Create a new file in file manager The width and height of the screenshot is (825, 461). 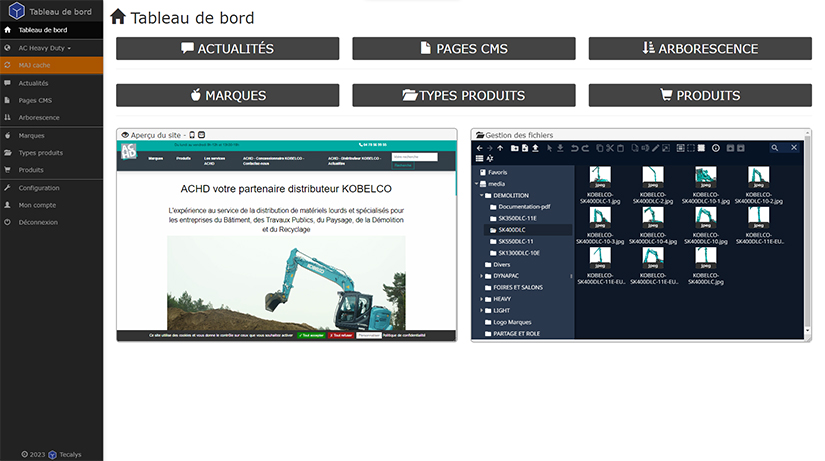525,148
